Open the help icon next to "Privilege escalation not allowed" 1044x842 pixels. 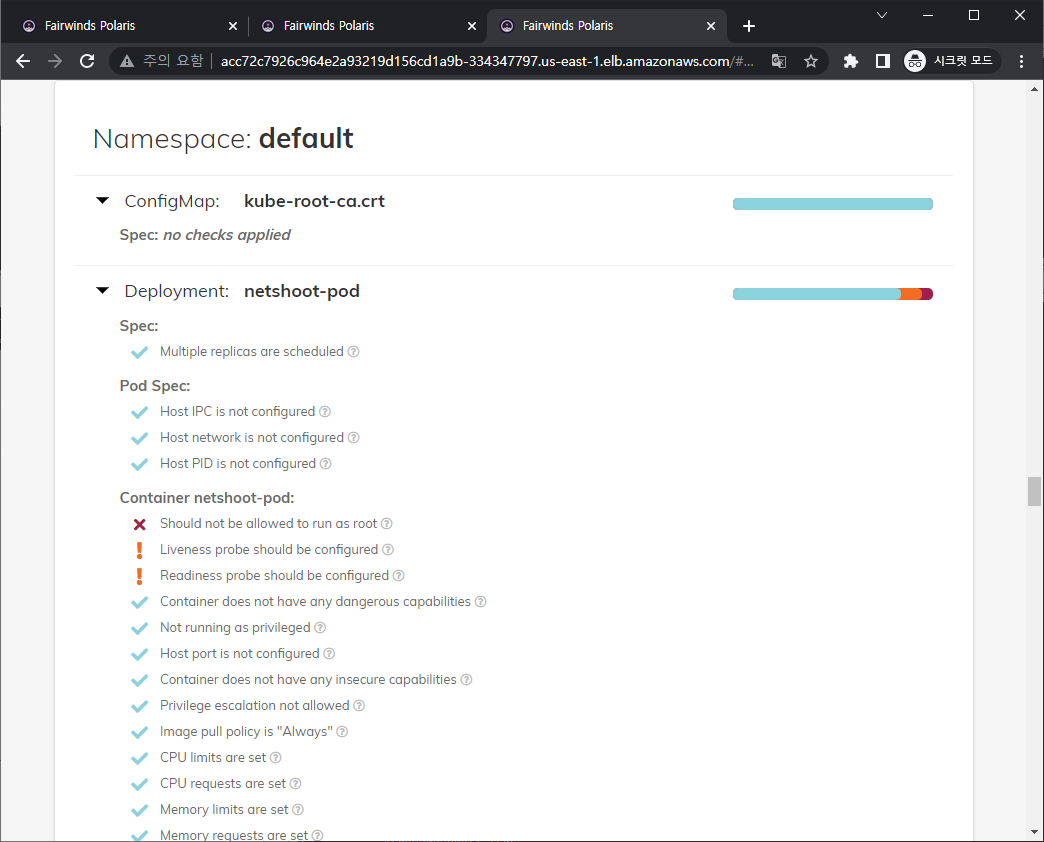pyautogui.click(x=359, y=705)
